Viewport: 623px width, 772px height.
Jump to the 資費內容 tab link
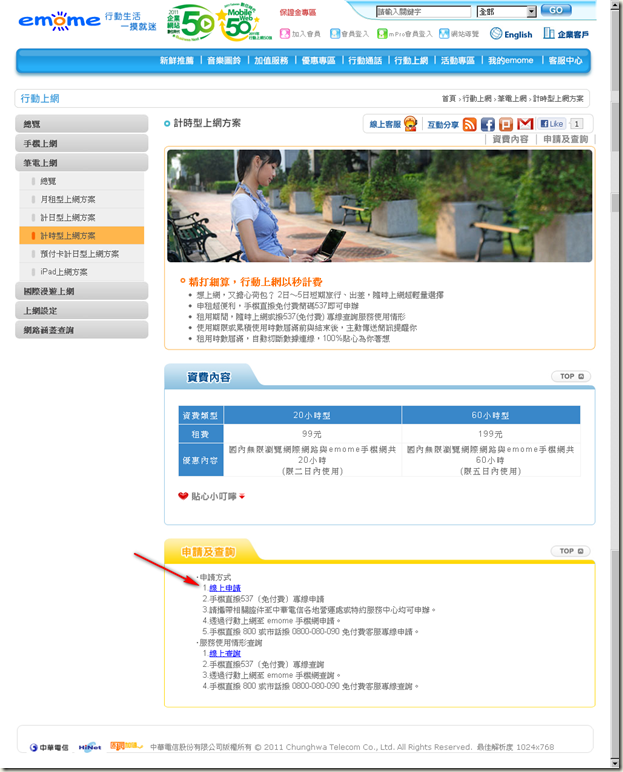[510, 139]
